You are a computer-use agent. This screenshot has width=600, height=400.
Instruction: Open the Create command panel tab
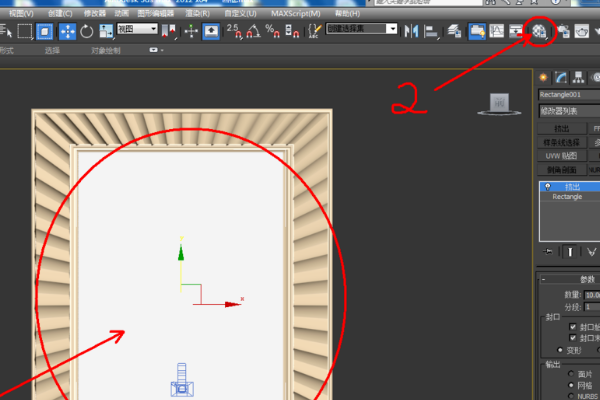(x=543, y=78)
